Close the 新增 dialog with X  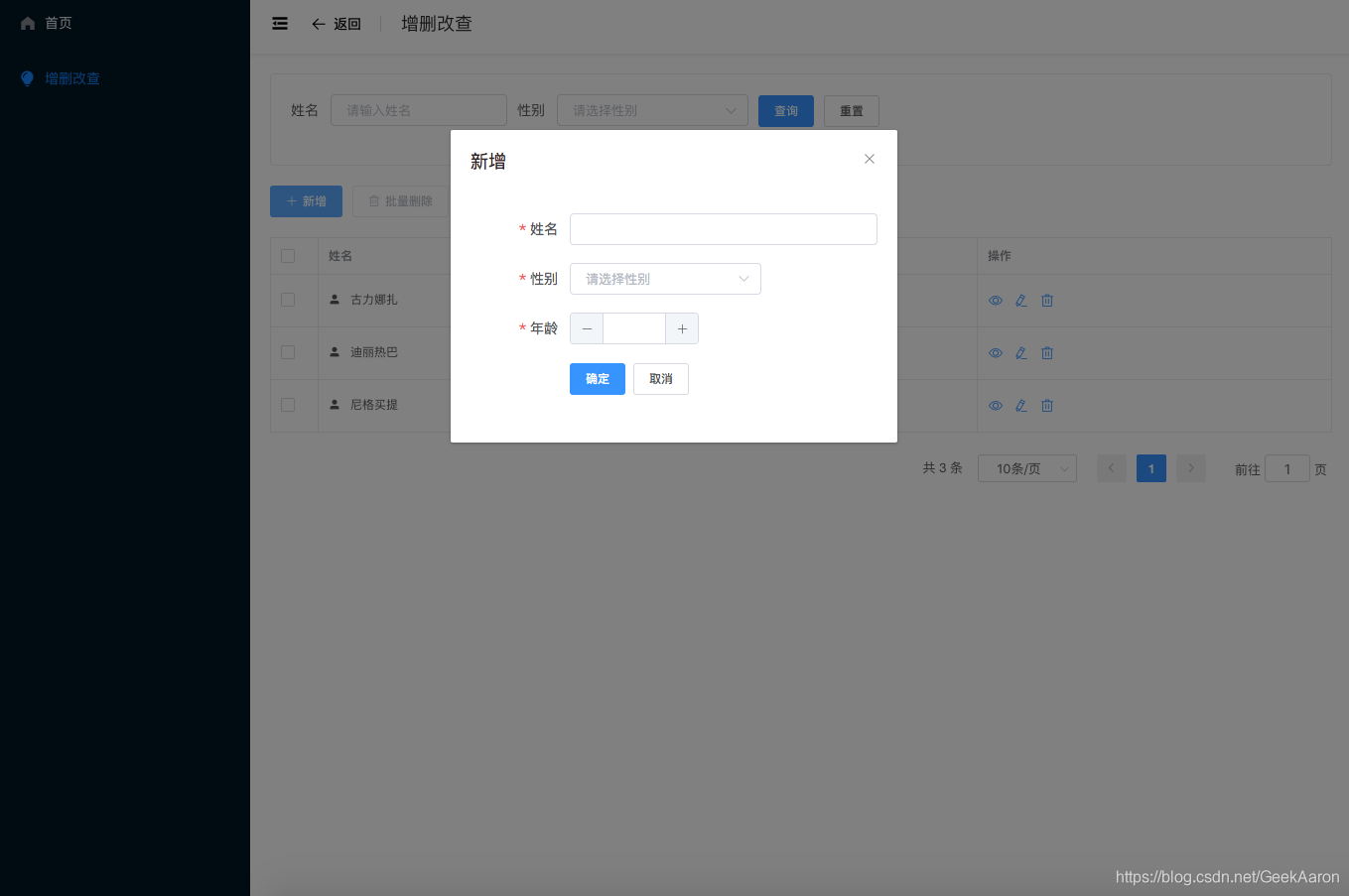click(x=870, y=159)
